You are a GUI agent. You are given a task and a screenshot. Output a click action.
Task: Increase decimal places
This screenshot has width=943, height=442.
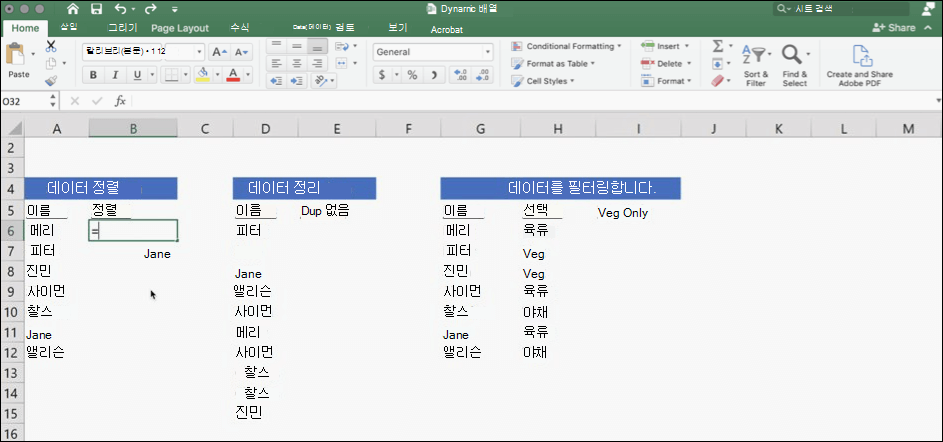coord(461,75)
